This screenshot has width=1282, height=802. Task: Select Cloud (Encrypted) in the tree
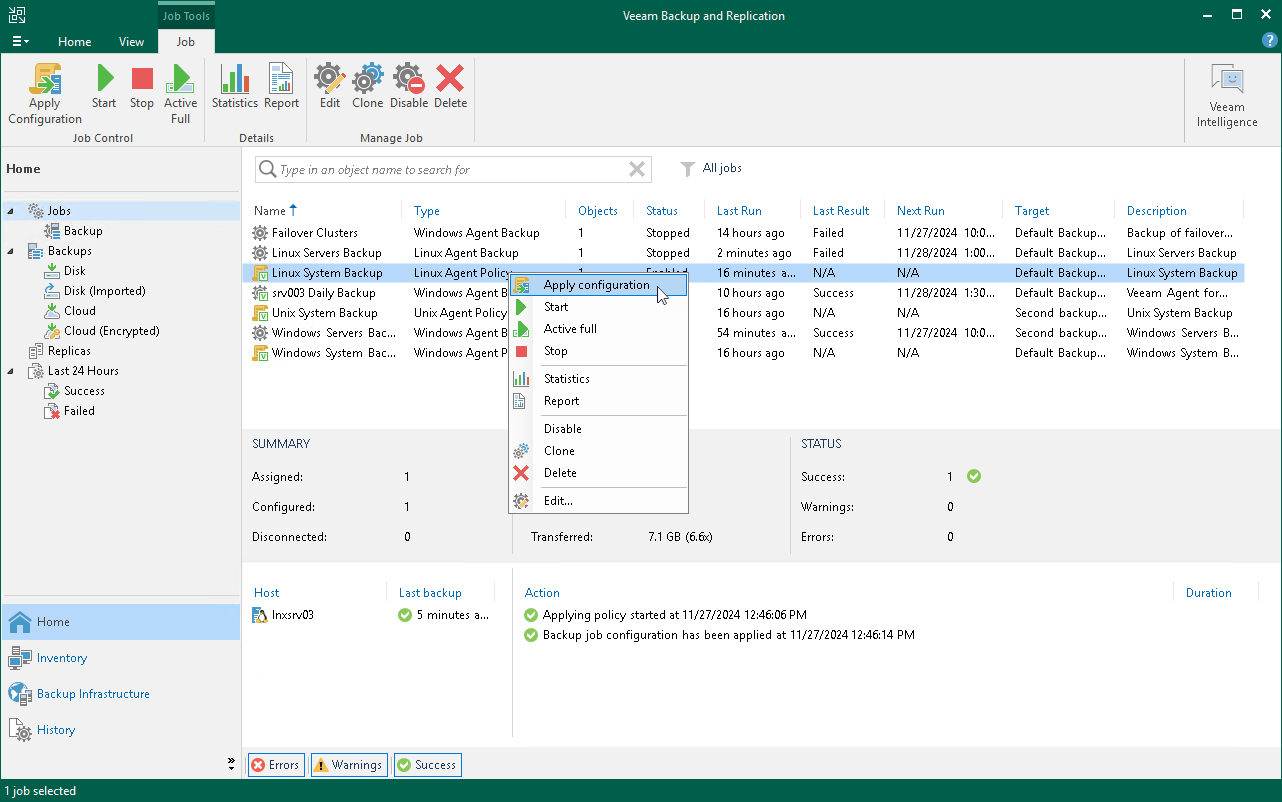112,331
